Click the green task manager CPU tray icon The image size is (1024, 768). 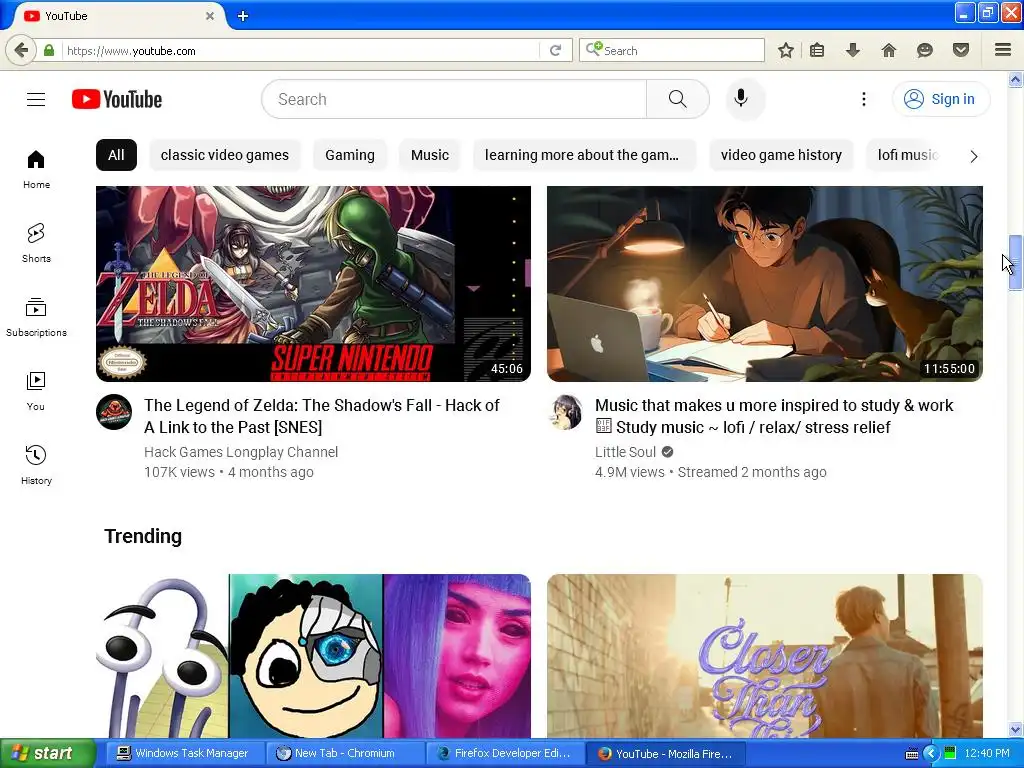pyautogui.click(x=950, y=754)
